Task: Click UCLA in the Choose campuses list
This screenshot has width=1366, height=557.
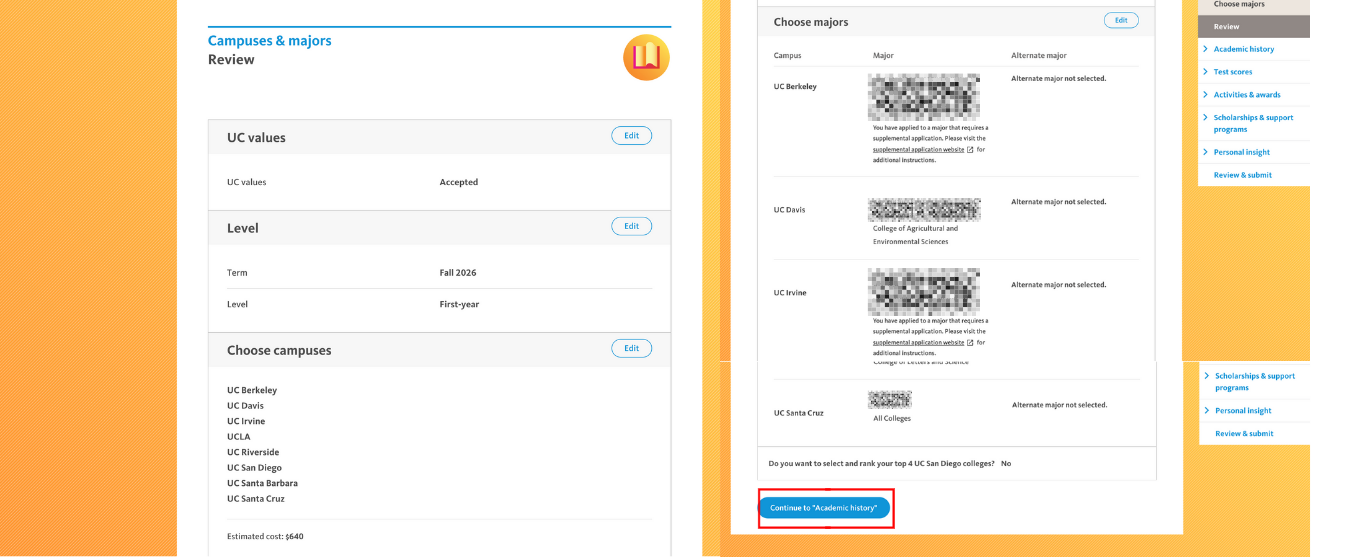Action: (238, 437)
